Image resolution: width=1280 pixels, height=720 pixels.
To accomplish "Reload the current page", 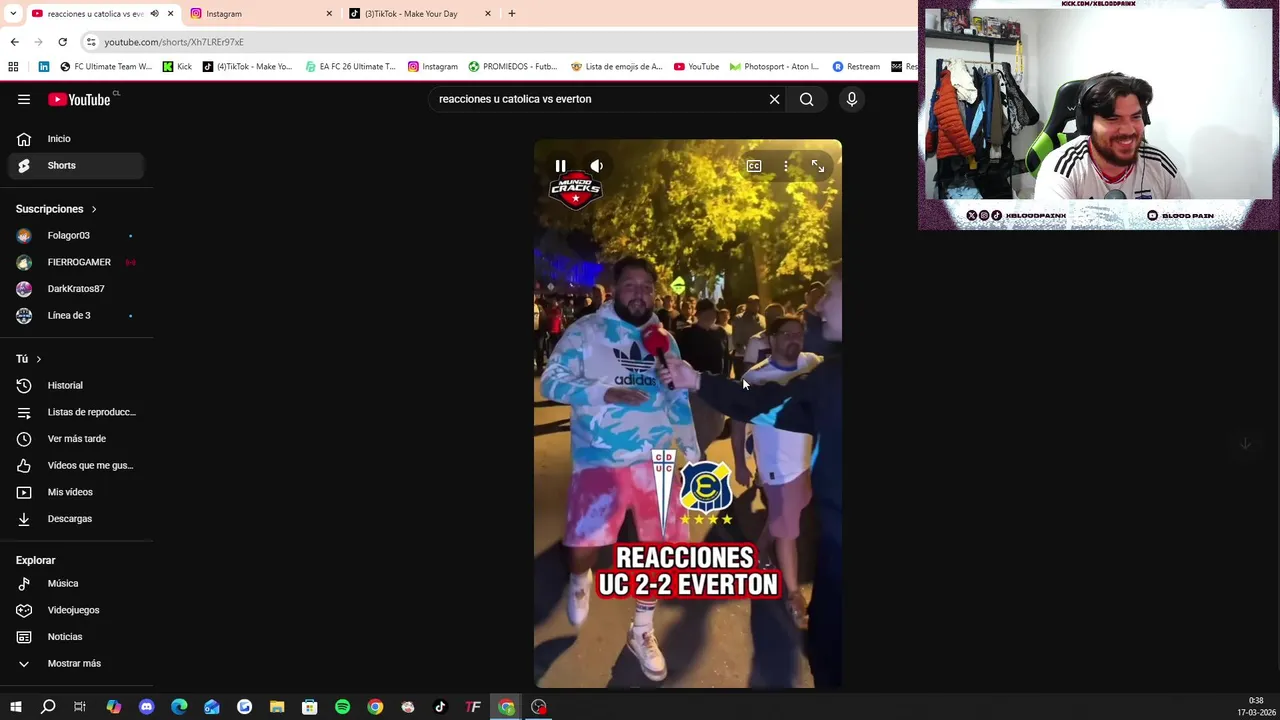I will [x=62, y=42].
